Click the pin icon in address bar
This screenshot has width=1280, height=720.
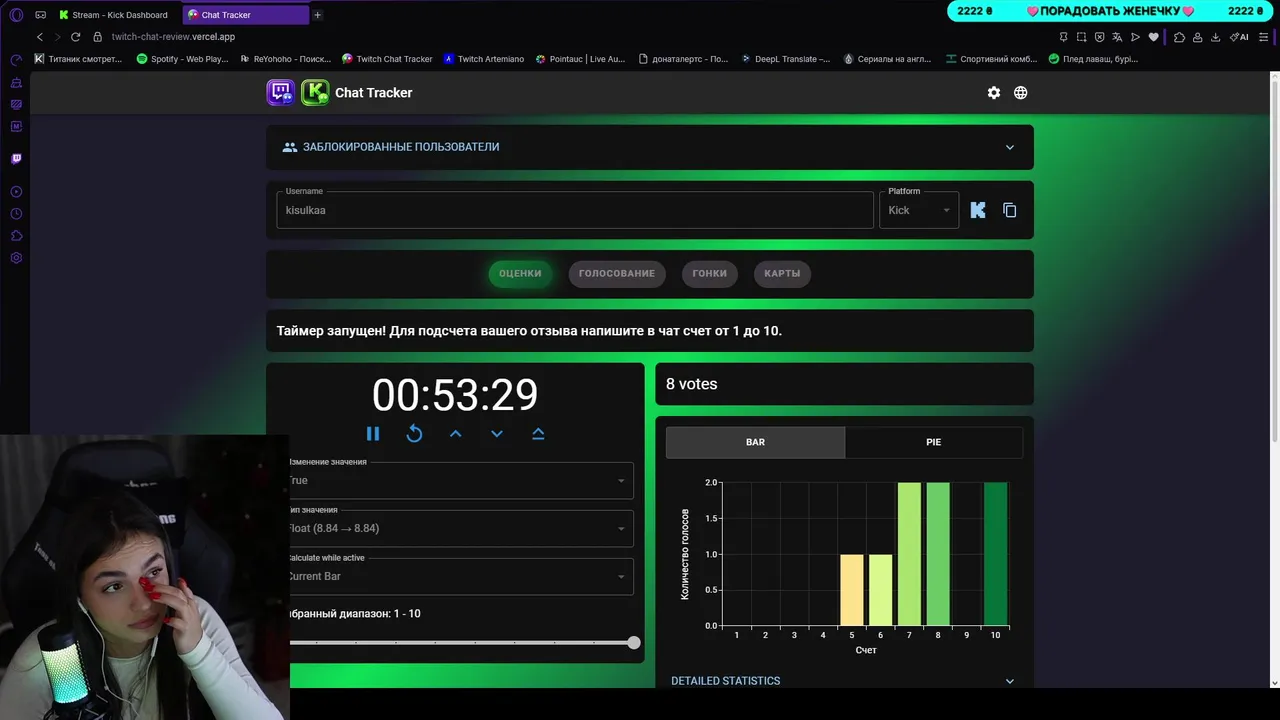[x=1063, y=37]
